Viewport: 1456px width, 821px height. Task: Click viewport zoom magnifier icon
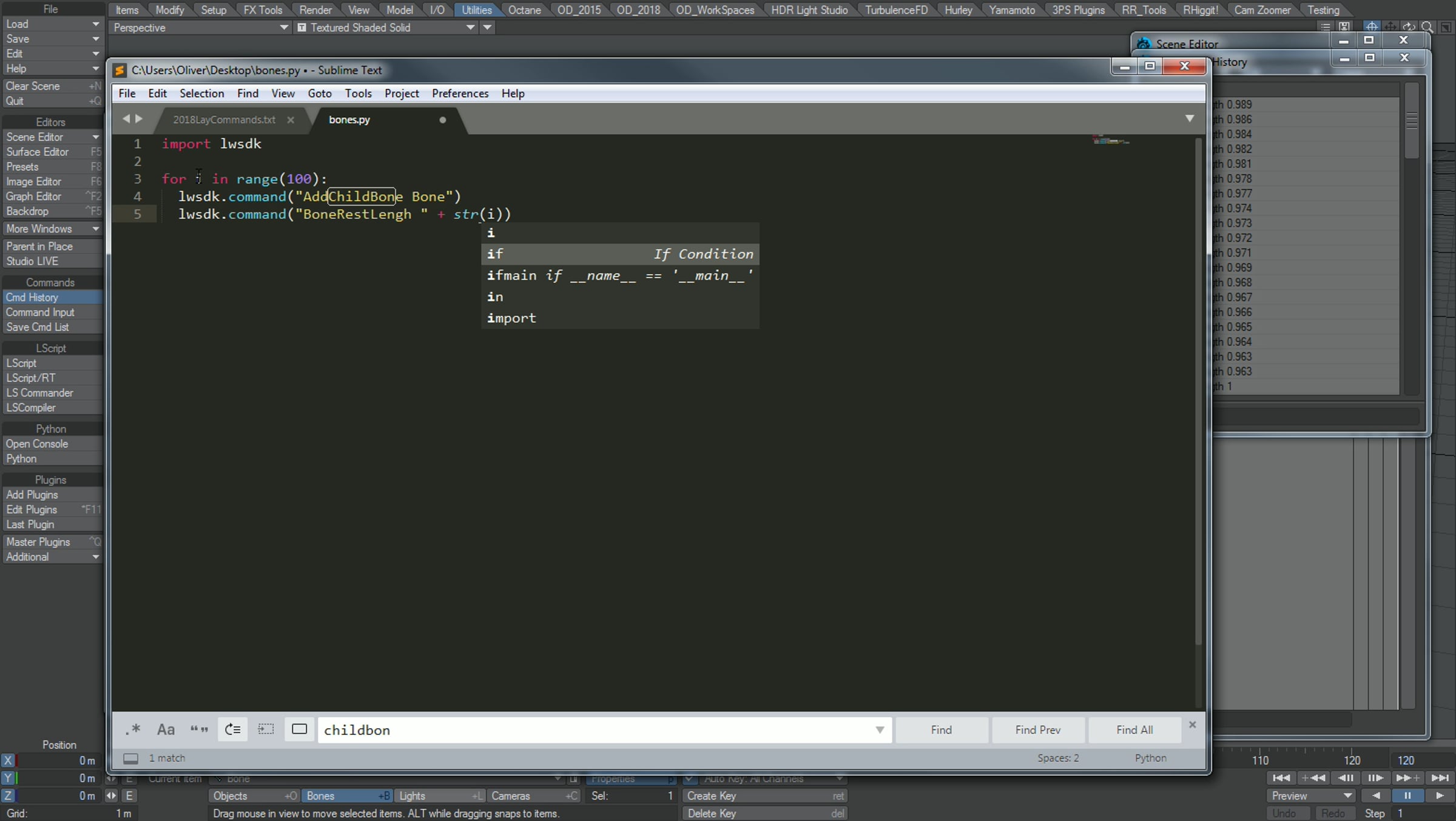1427,27
